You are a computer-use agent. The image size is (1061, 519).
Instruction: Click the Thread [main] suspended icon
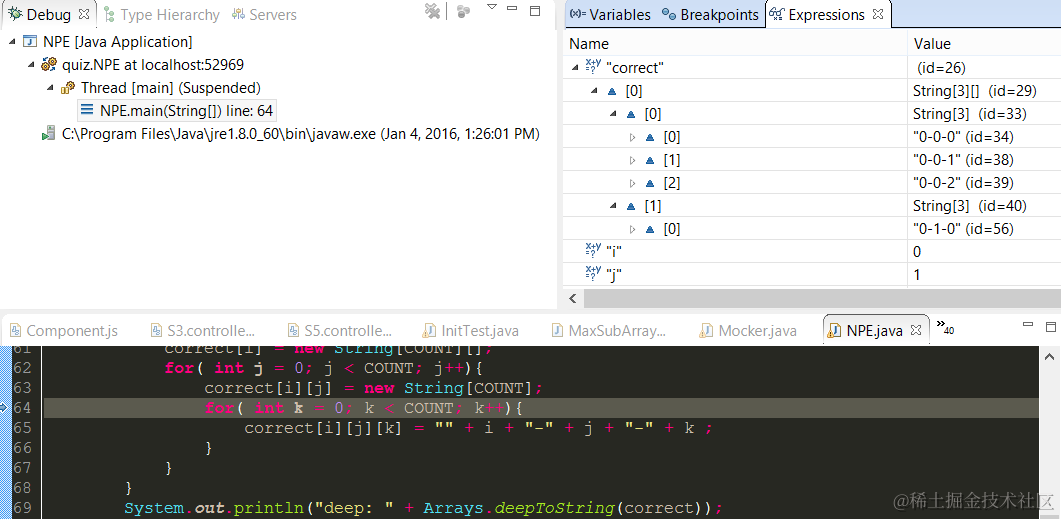[68, 88]
